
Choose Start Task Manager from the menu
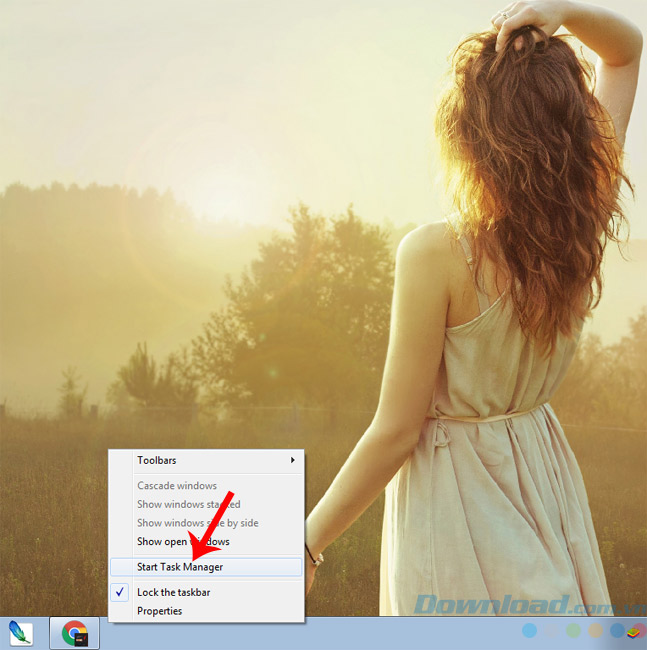(180, 567)
